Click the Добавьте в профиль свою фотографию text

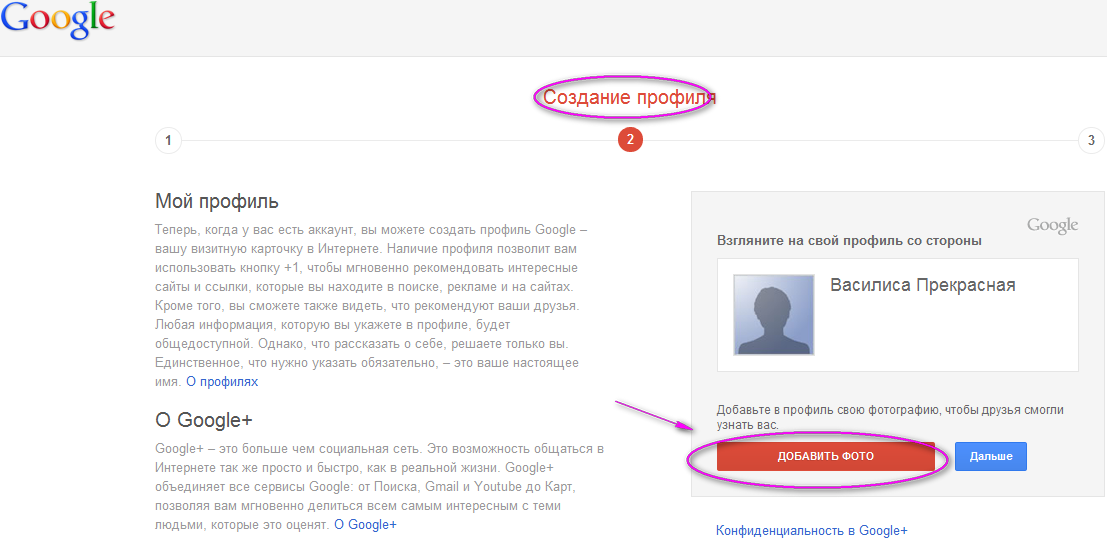[x=890, y=417]
